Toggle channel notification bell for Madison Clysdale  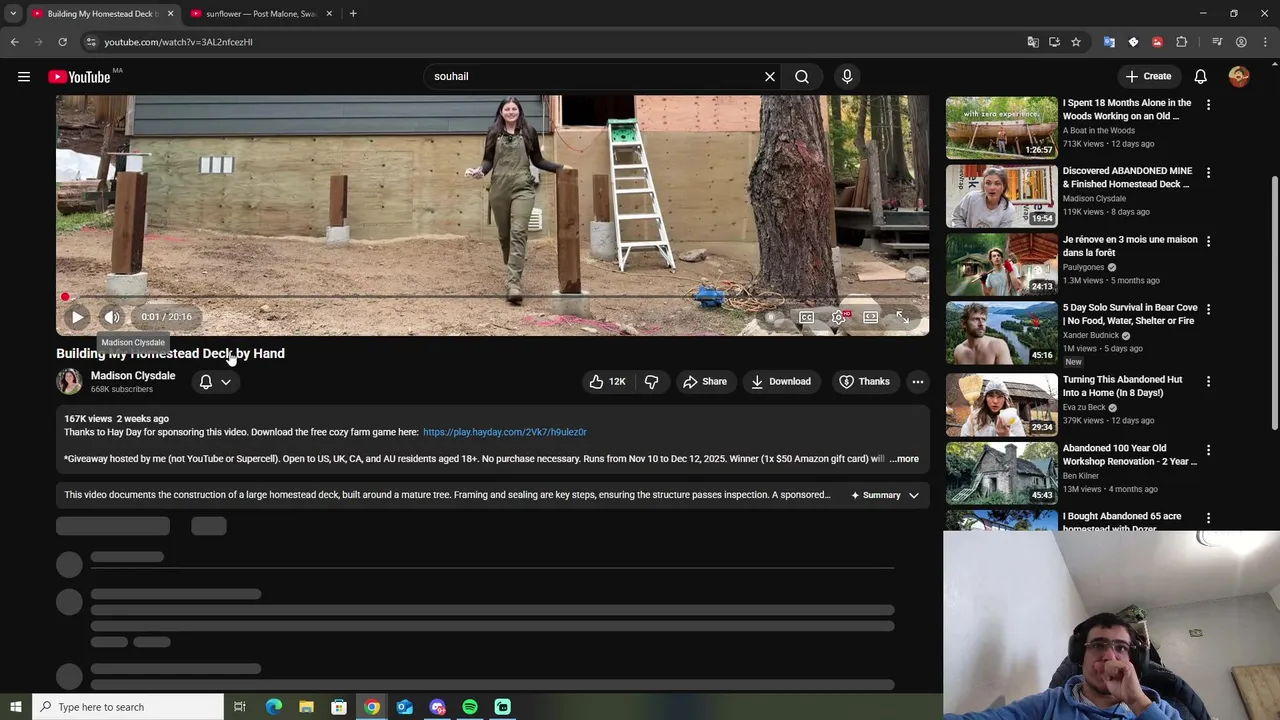[205, 381]
